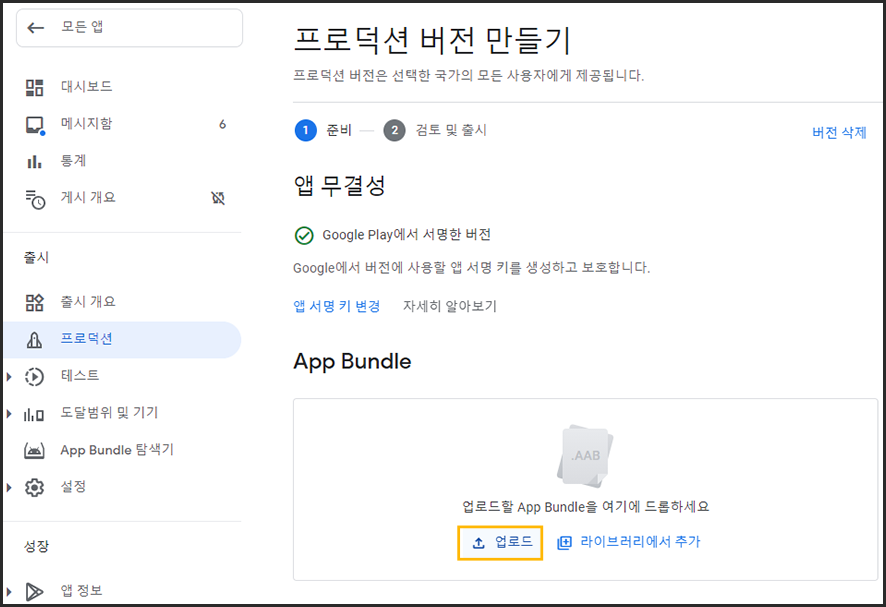Go to step 1 준비

[320, 130]
